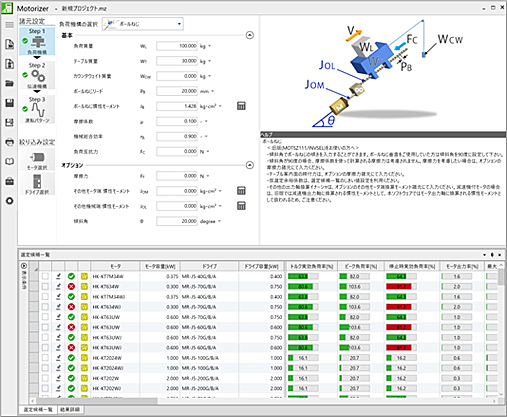Click yellow SV icon in HK-KT2024W row

pyautogui.click(x=84, y=358)
